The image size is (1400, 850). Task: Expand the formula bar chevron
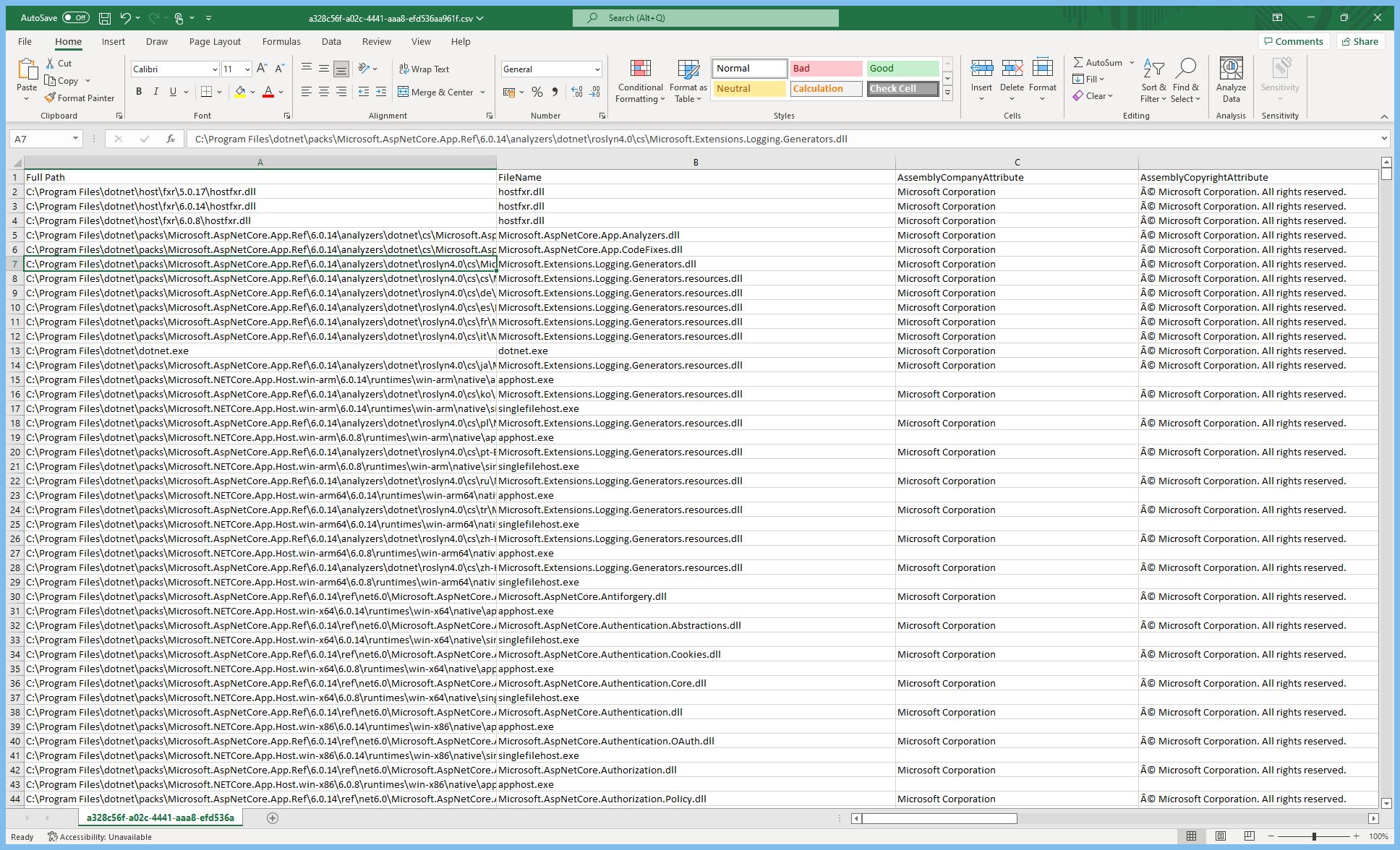(x=1383, y=139)
